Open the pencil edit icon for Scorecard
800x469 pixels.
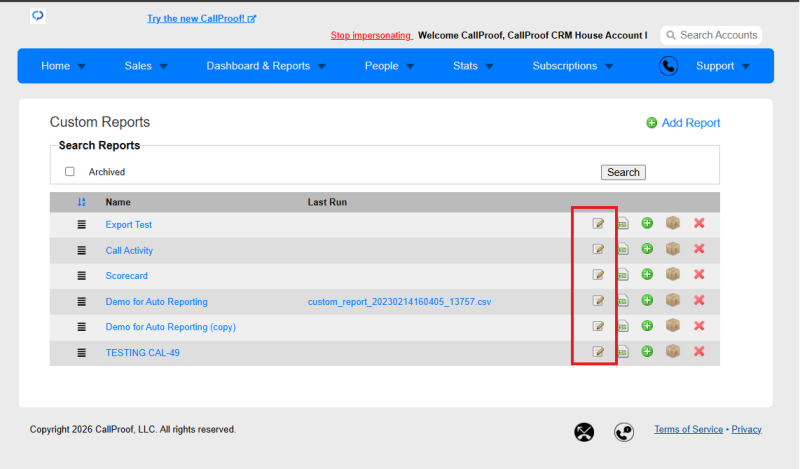pyautogui.click(x=598, y=275)
